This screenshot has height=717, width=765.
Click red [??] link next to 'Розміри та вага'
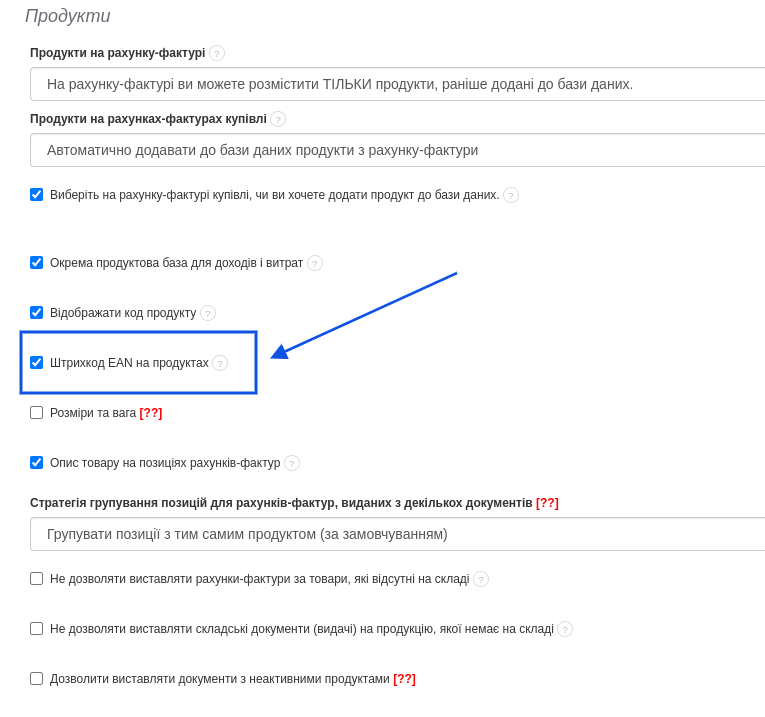pyautogui.click(x=151, y=413)
